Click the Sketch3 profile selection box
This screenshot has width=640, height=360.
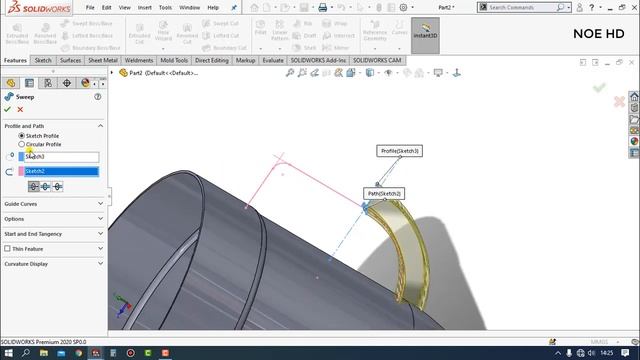tap(61, 157)
